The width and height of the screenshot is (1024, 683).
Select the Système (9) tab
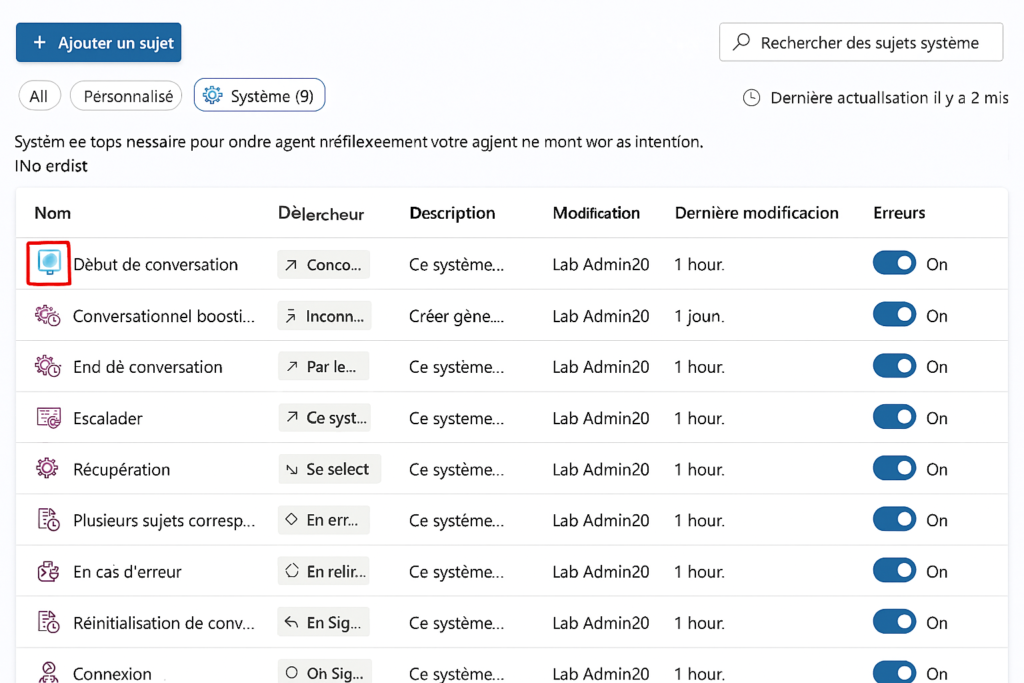[x=259, y=95]
